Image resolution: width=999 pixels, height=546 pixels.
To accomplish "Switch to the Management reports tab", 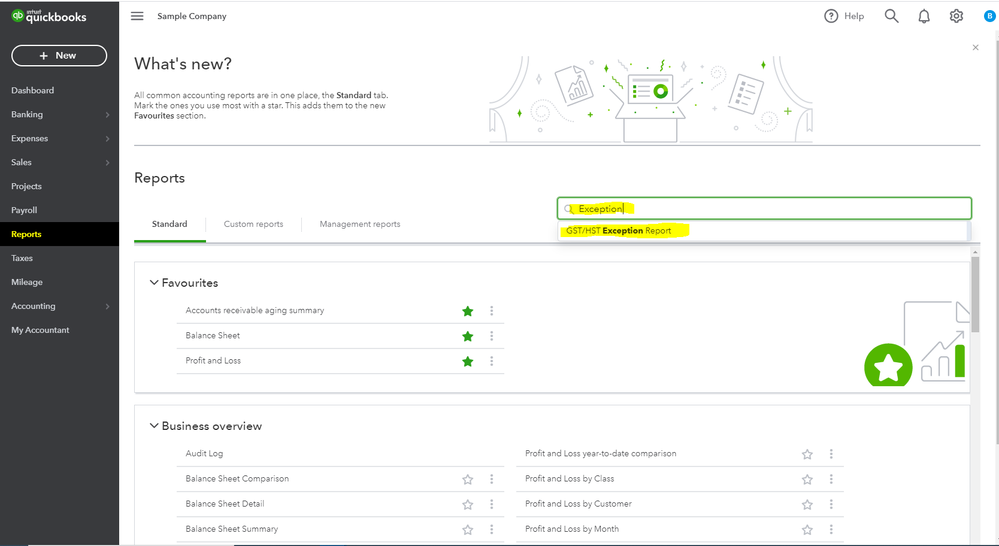I will pos(360,224).
